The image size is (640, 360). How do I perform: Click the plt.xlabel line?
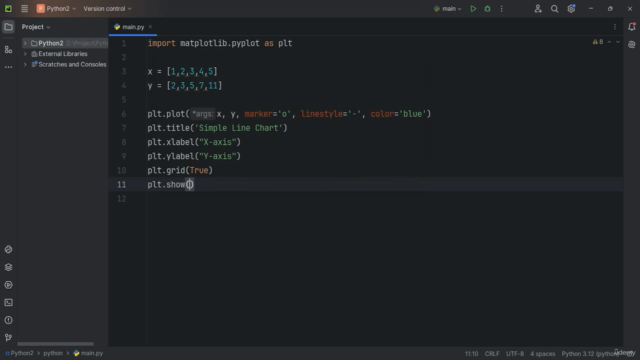[194, 142]
